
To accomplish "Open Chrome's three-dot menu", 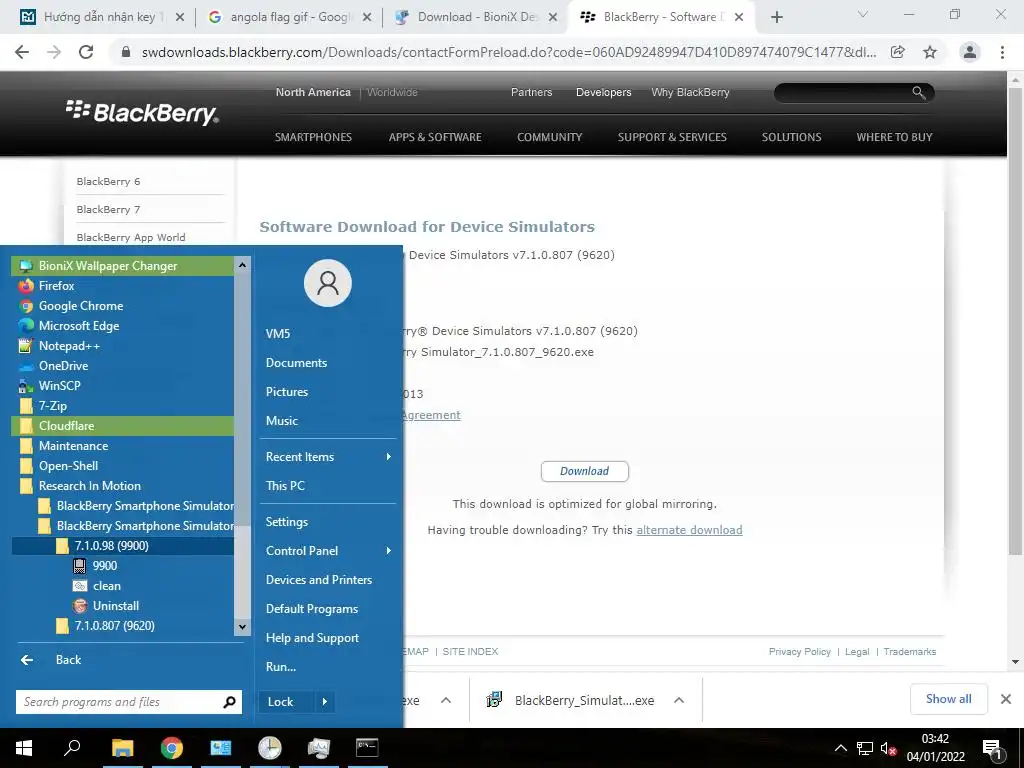I will 1002,52.
